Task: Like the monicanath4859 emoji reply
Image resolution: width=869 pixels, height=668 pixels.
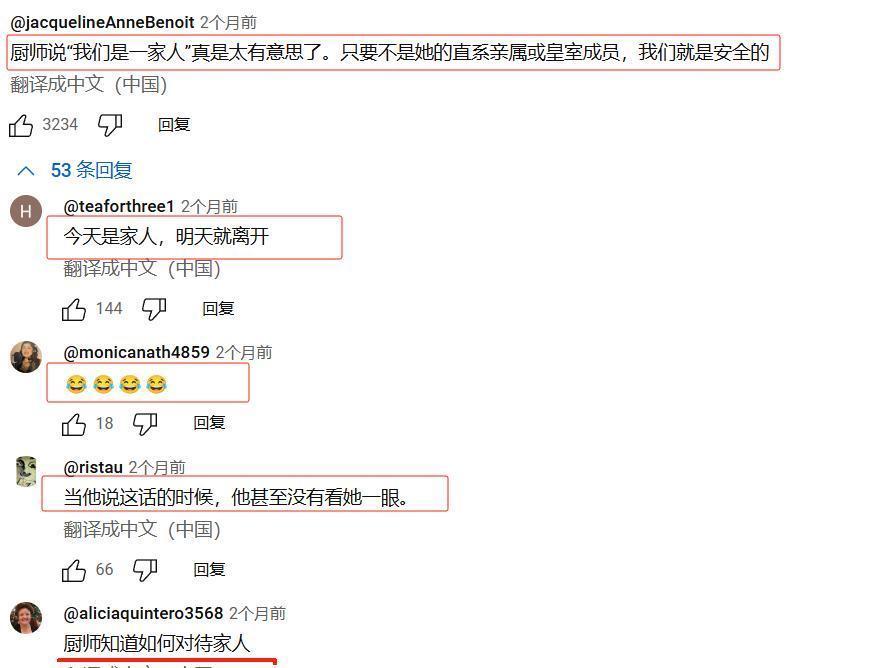Action: click(x=74, y=425)
